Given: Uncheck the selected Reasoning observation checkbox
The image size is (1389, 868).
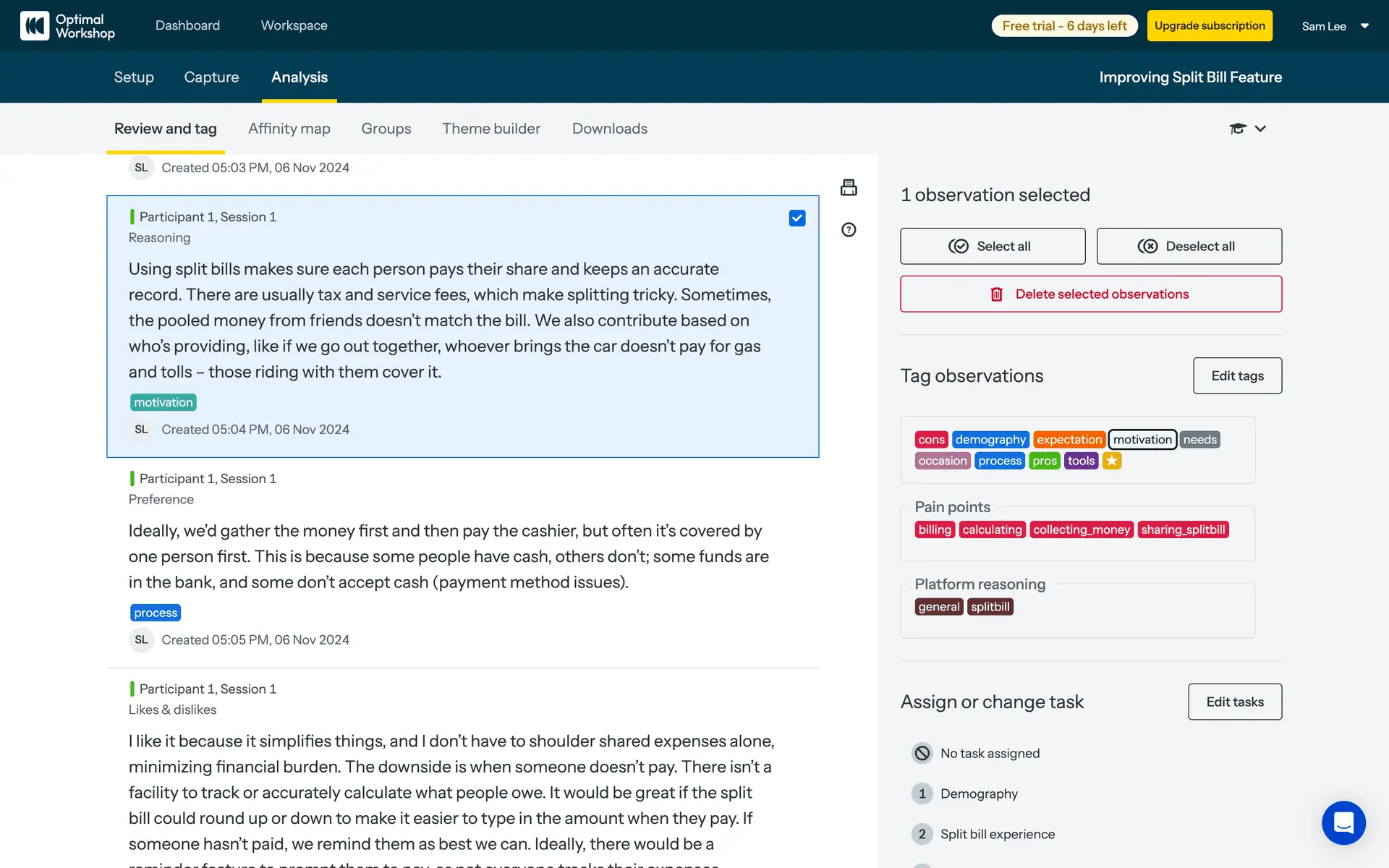Looking at the screenshot, I should point(797,218).
